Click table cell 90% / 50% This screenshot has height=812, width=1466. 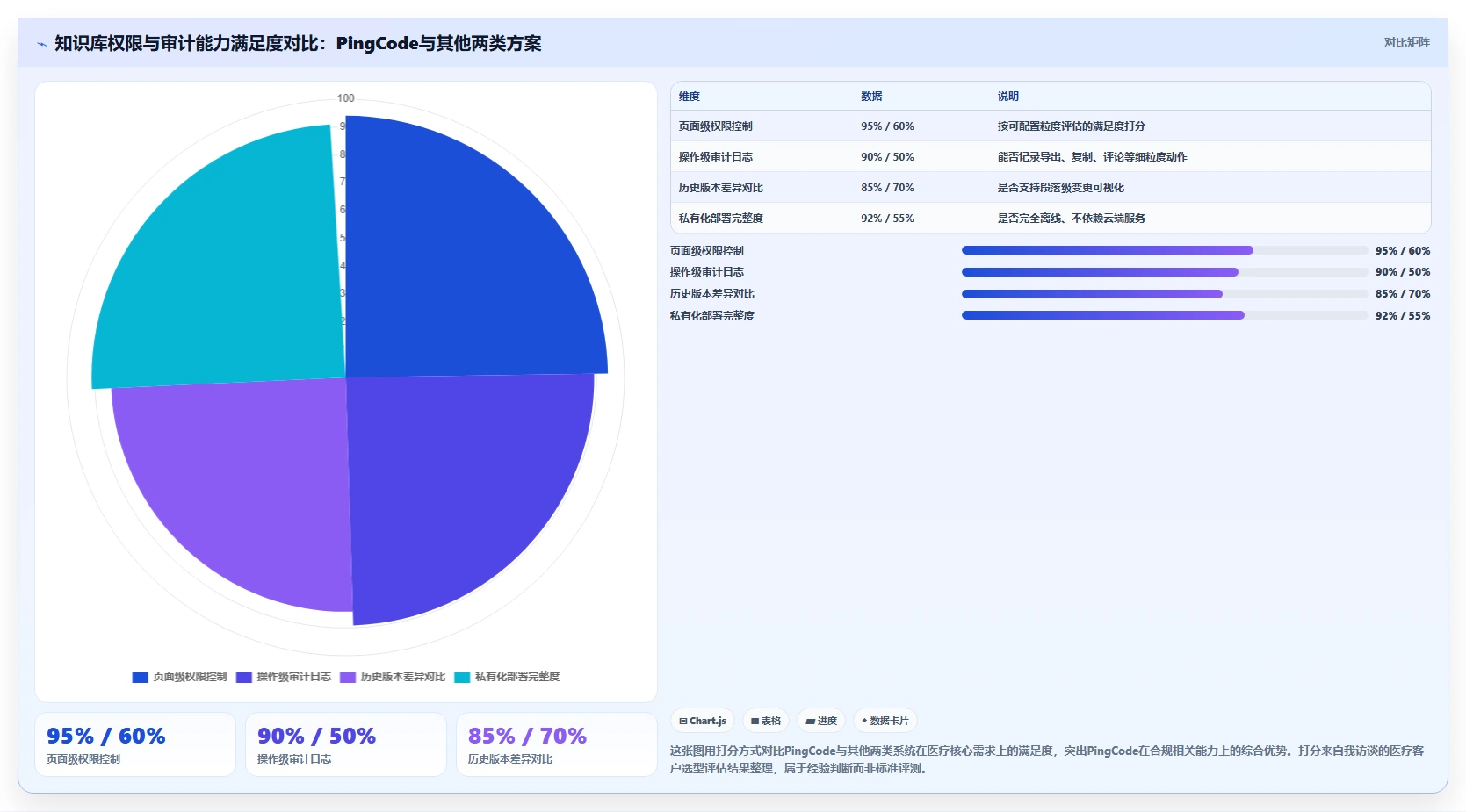(x=887, y=157)
